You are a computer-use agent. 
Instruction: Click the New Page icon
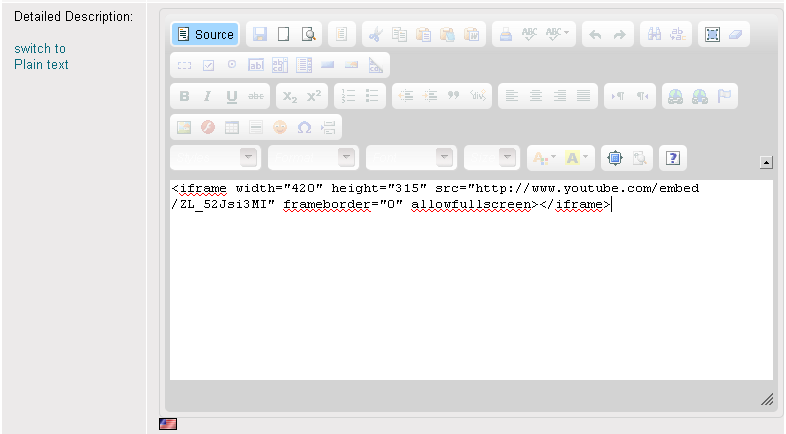pos(284,34)
